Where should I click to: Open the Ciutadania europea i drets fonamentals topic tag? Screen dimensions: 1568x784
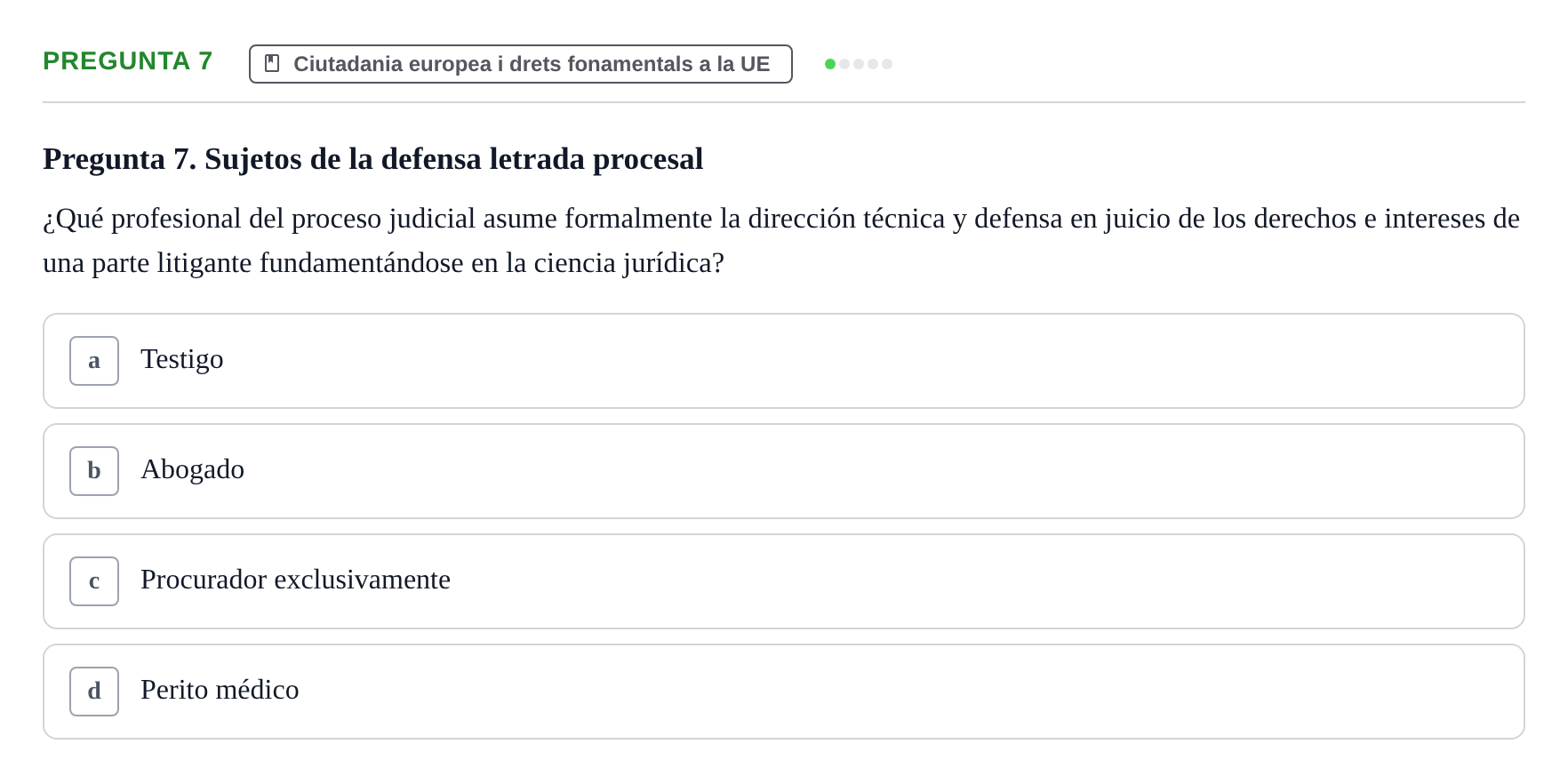(x=521, y=64)
